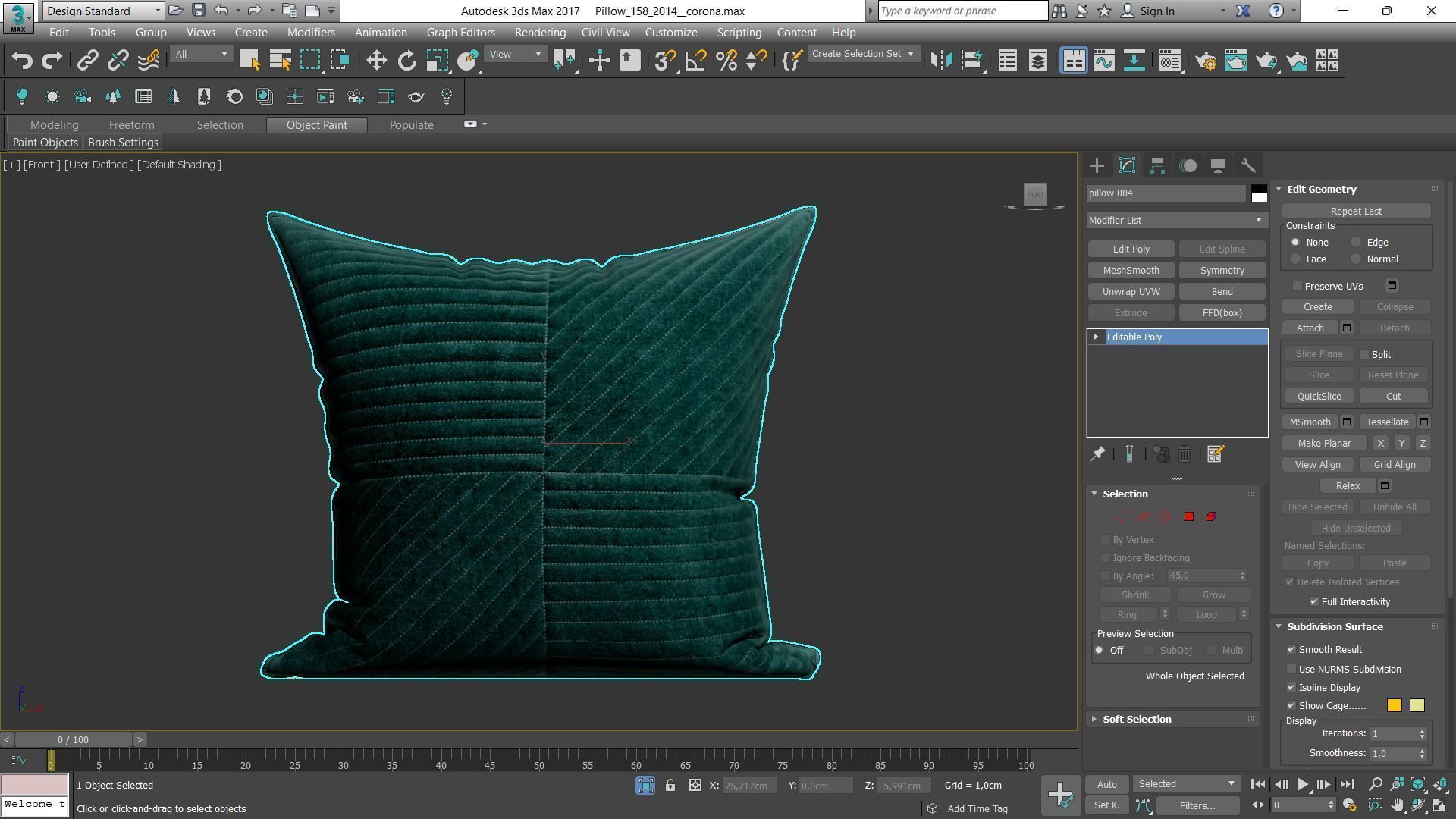Open the Rendering menu
This screenshot has width=1456, height=819.
tap(540, 33)
